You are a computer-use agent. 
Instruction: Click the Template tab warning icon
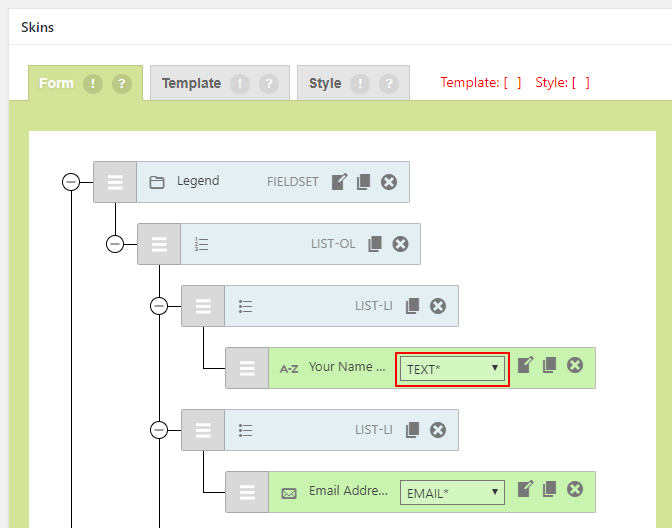240,83
